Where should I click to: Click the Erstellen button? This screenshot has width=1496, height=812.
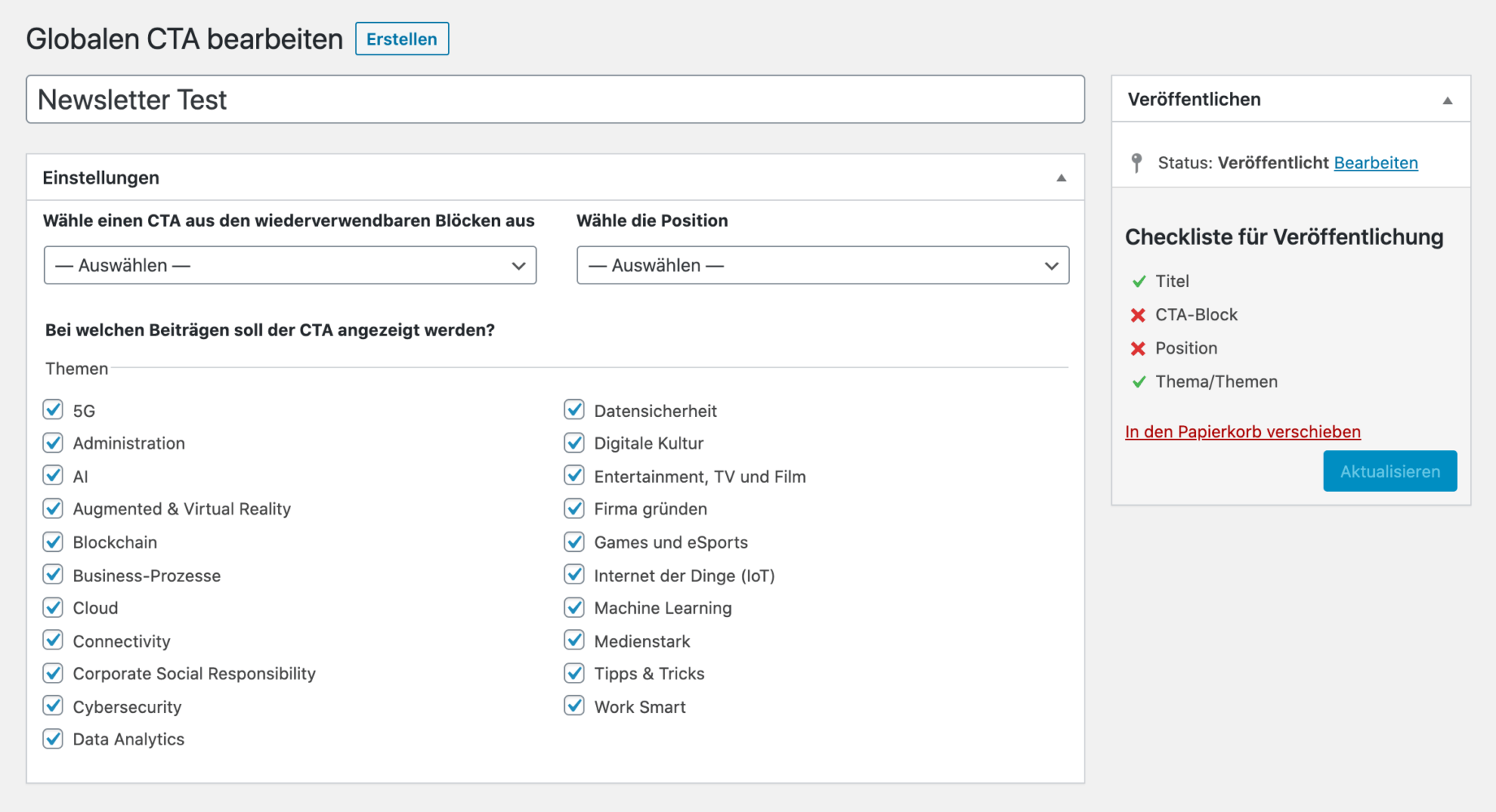click(x=402, y=38)
